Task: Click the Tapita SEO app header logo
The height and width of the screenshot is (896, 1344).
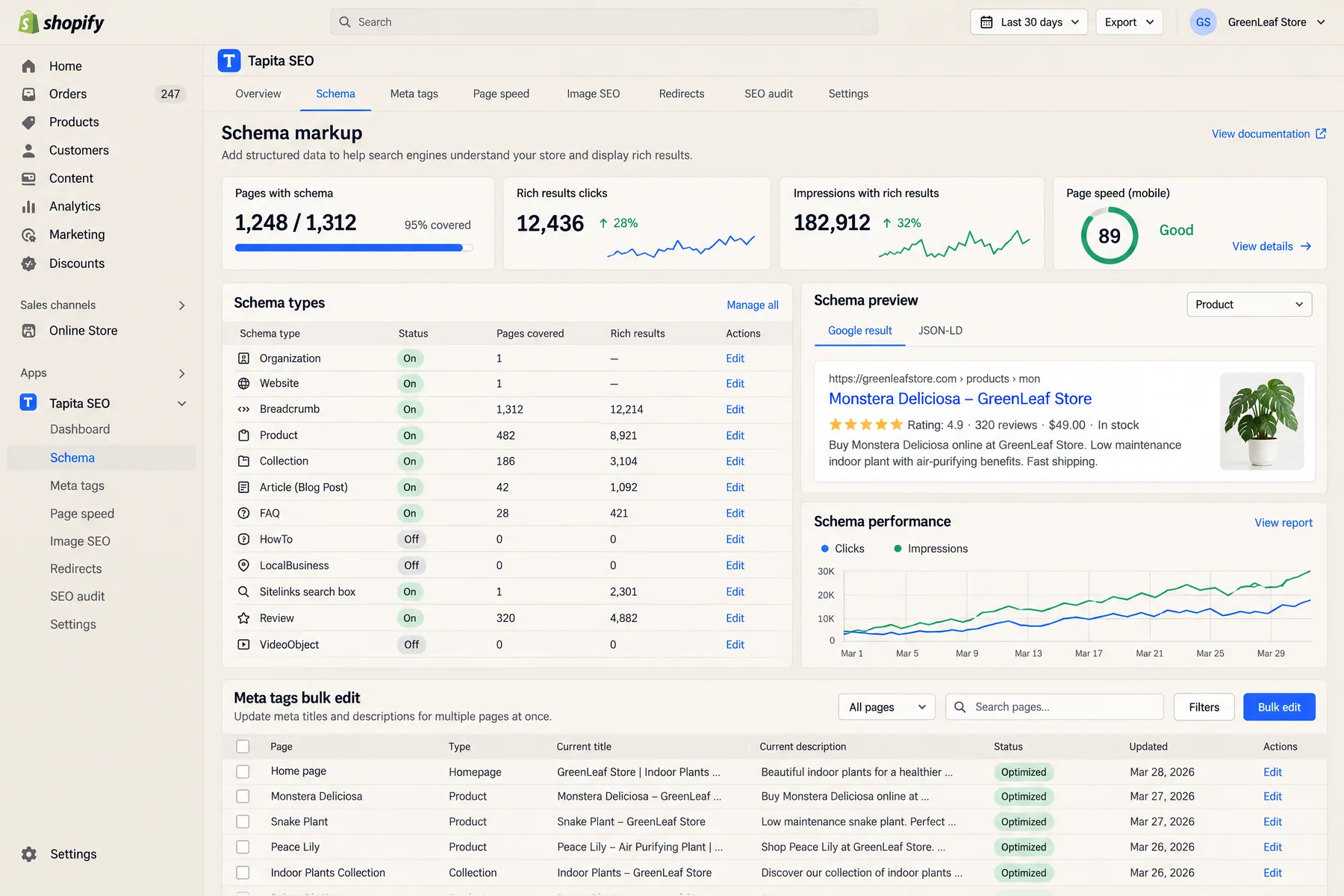Action: (x=229, y=60)
